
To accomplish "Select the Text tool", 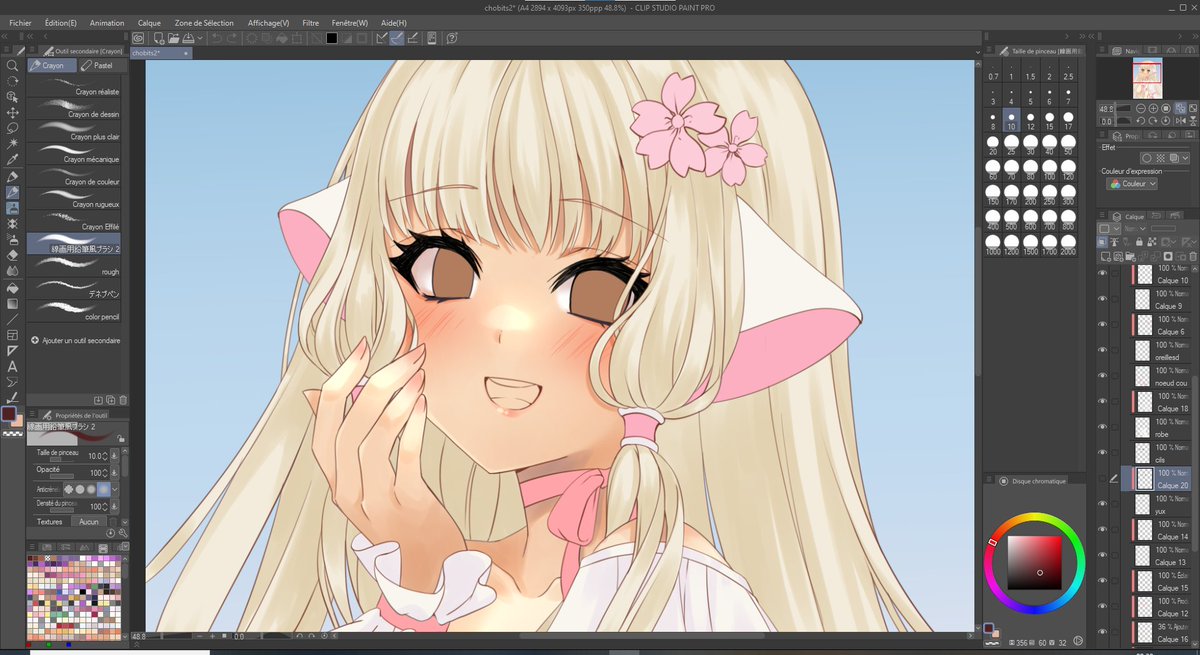I will point(13,366).
